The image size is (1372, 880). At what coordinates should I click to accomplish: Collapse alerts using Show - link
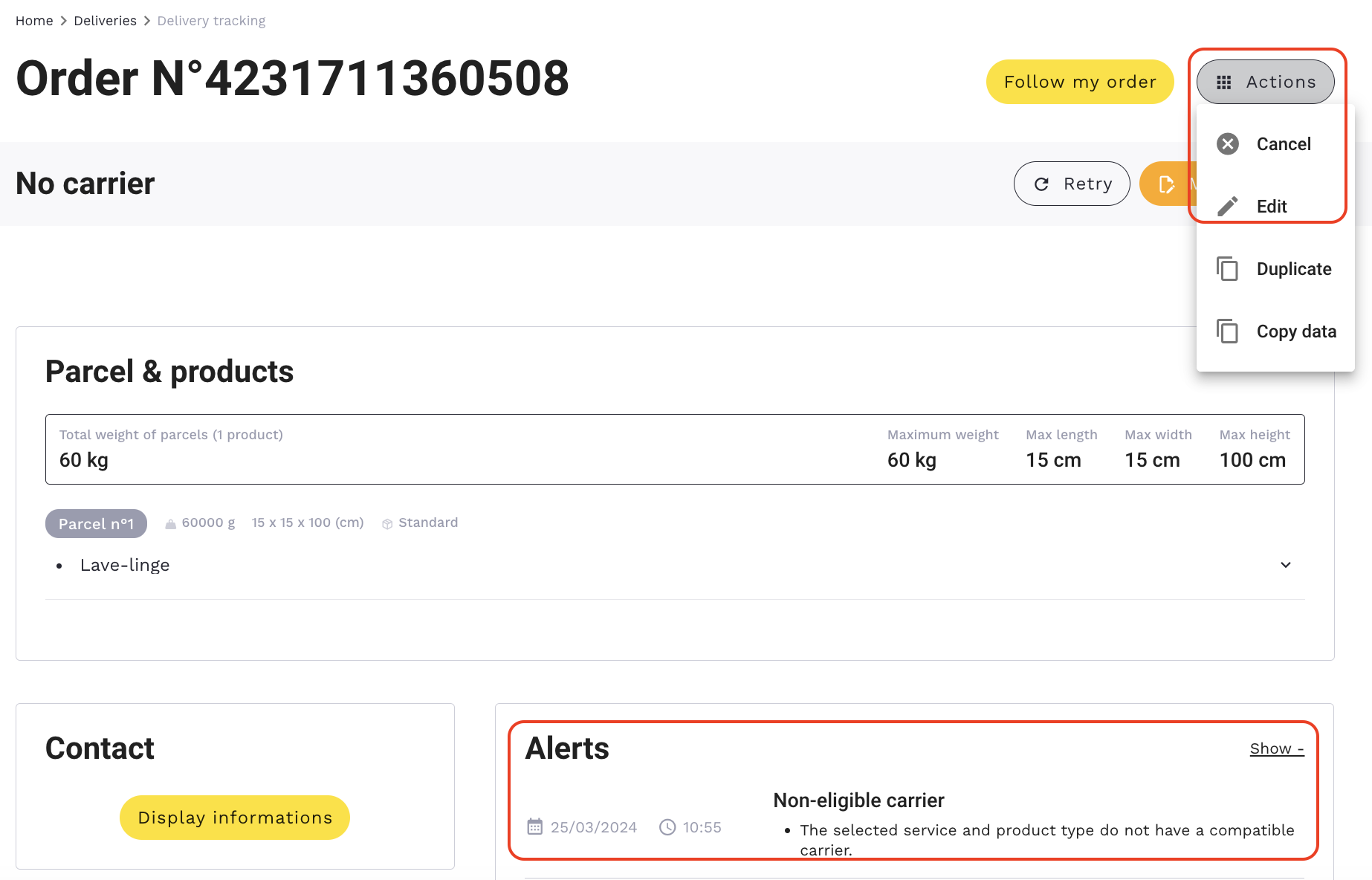(x=1276, y=748)
